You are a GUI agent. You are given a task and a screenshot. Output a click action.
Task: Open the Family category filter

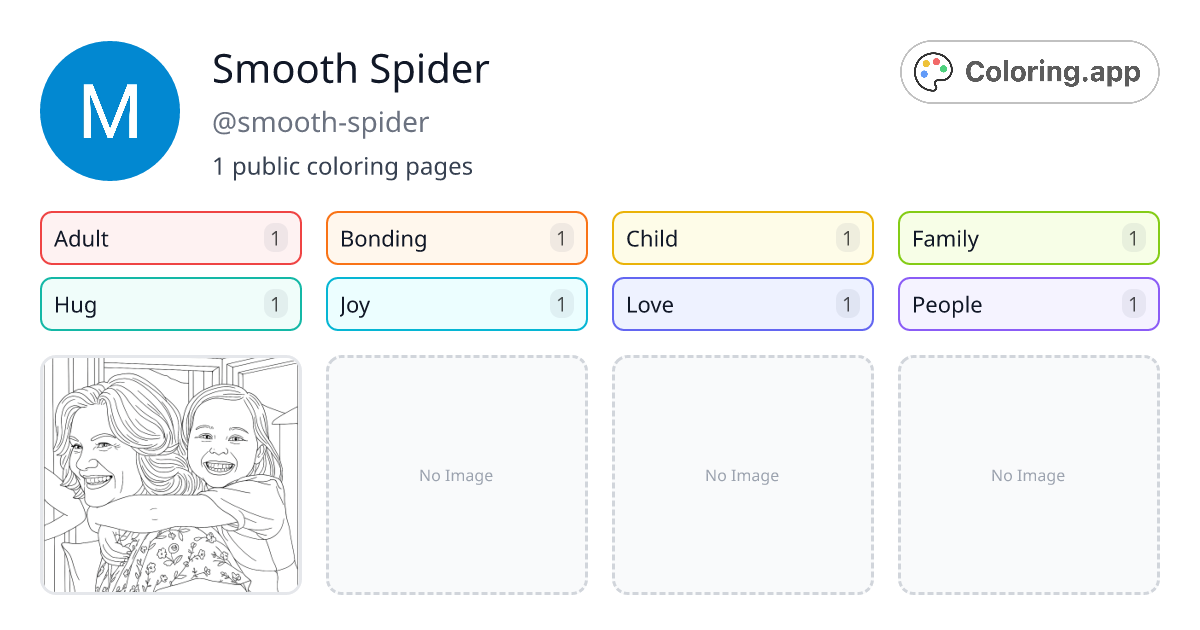(x=1028, y=238)
